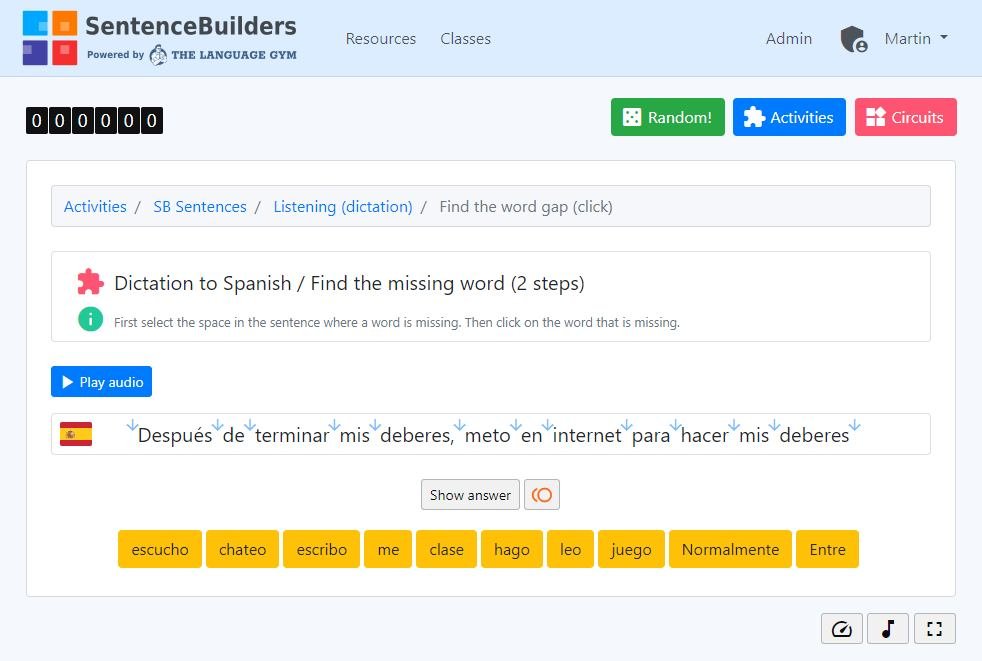The image size is (982, 661).
Task: Open the pink Circuits button
Action: pyautogui.click(x=906, y=117)
